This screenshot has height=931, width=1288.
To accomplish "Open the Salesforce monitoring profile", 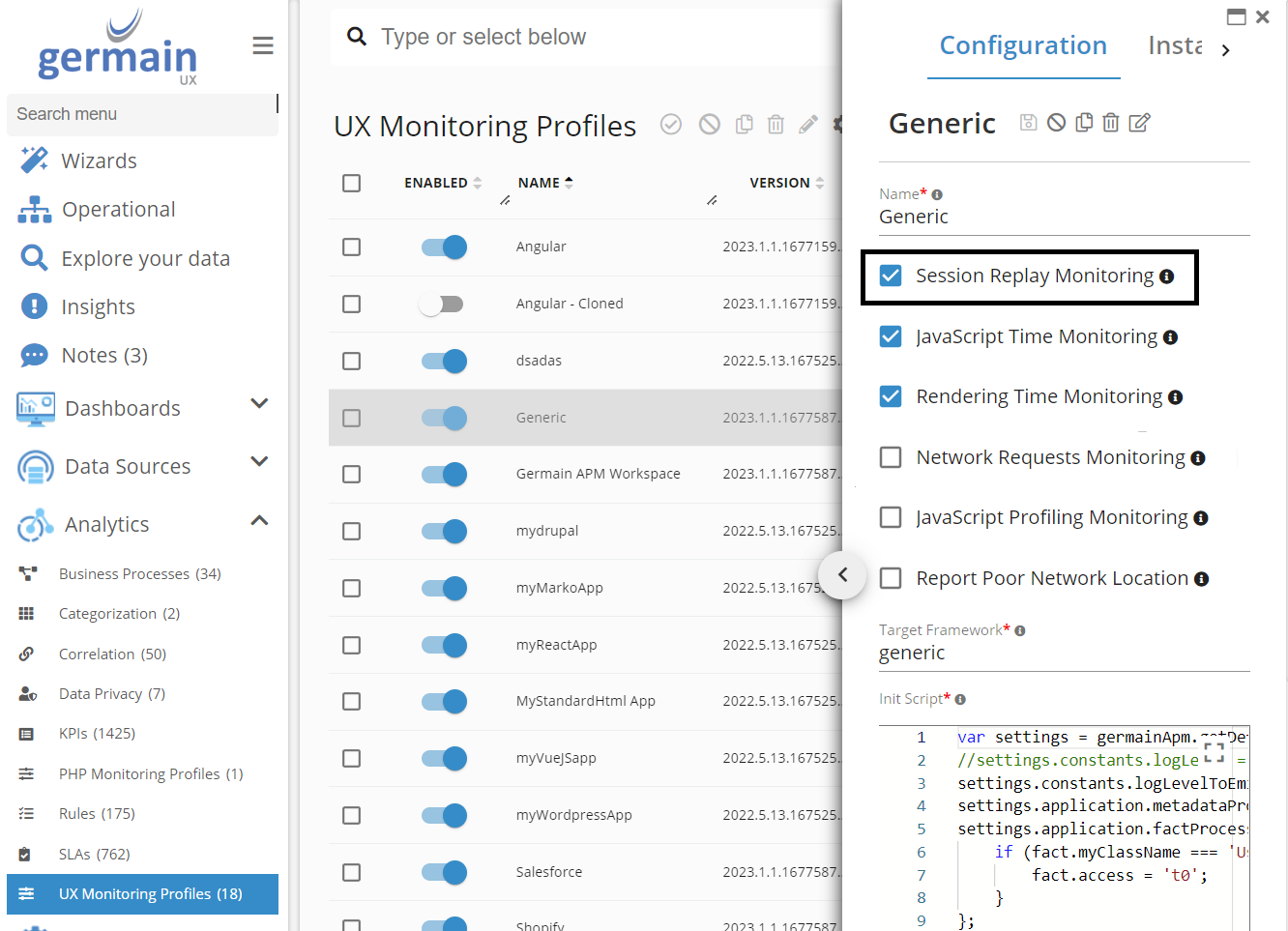I will [x=549, y=872].
